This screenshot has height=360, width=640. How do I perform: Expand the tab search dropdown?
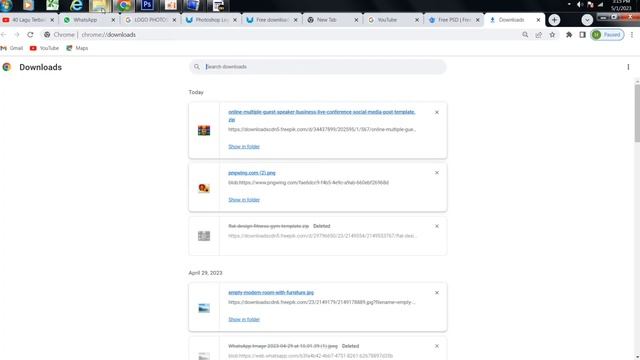pos(587,20)
